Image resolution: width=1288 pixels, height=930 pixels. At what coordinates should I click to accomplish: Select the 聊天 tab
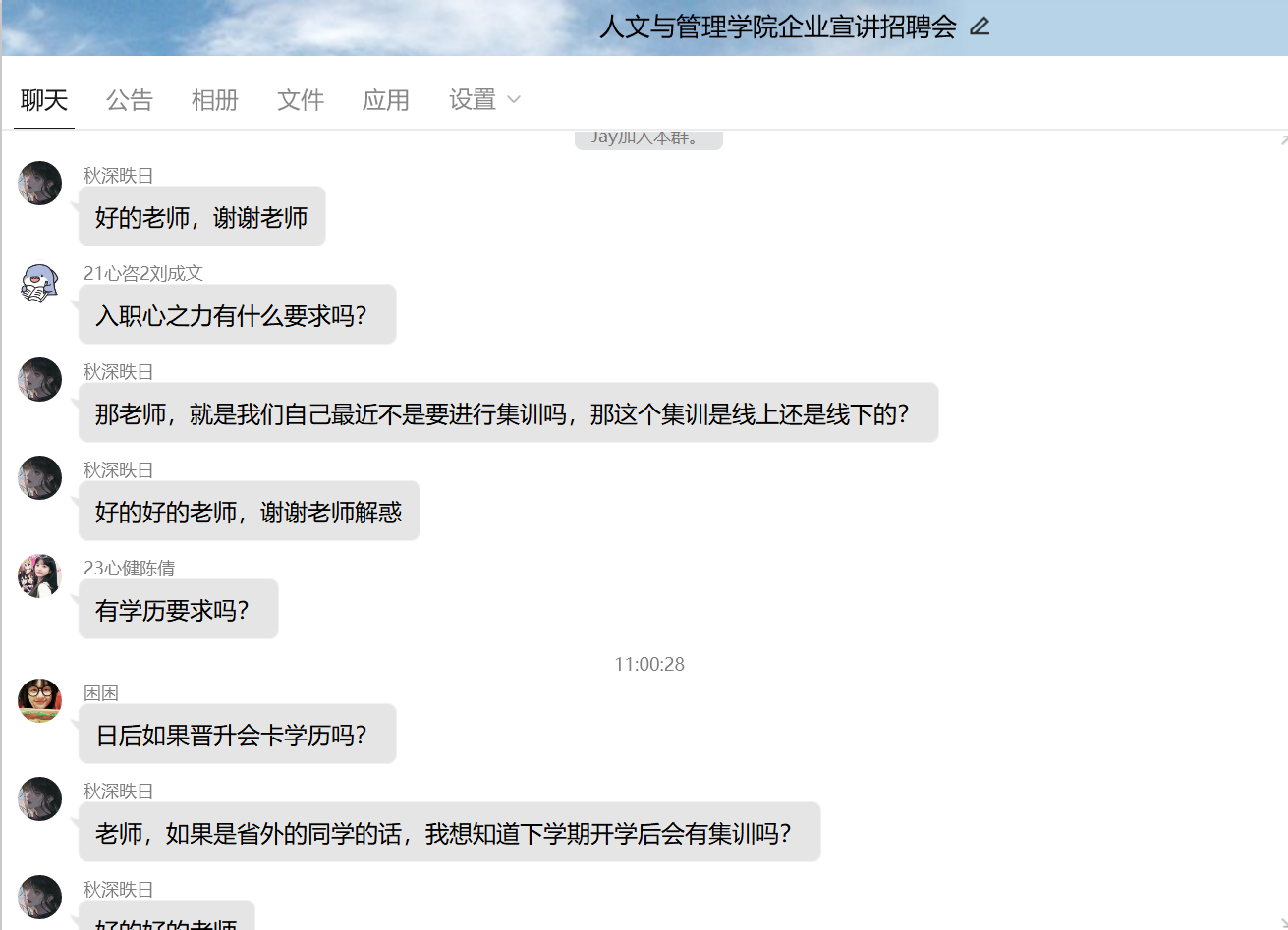coord(44,100)
